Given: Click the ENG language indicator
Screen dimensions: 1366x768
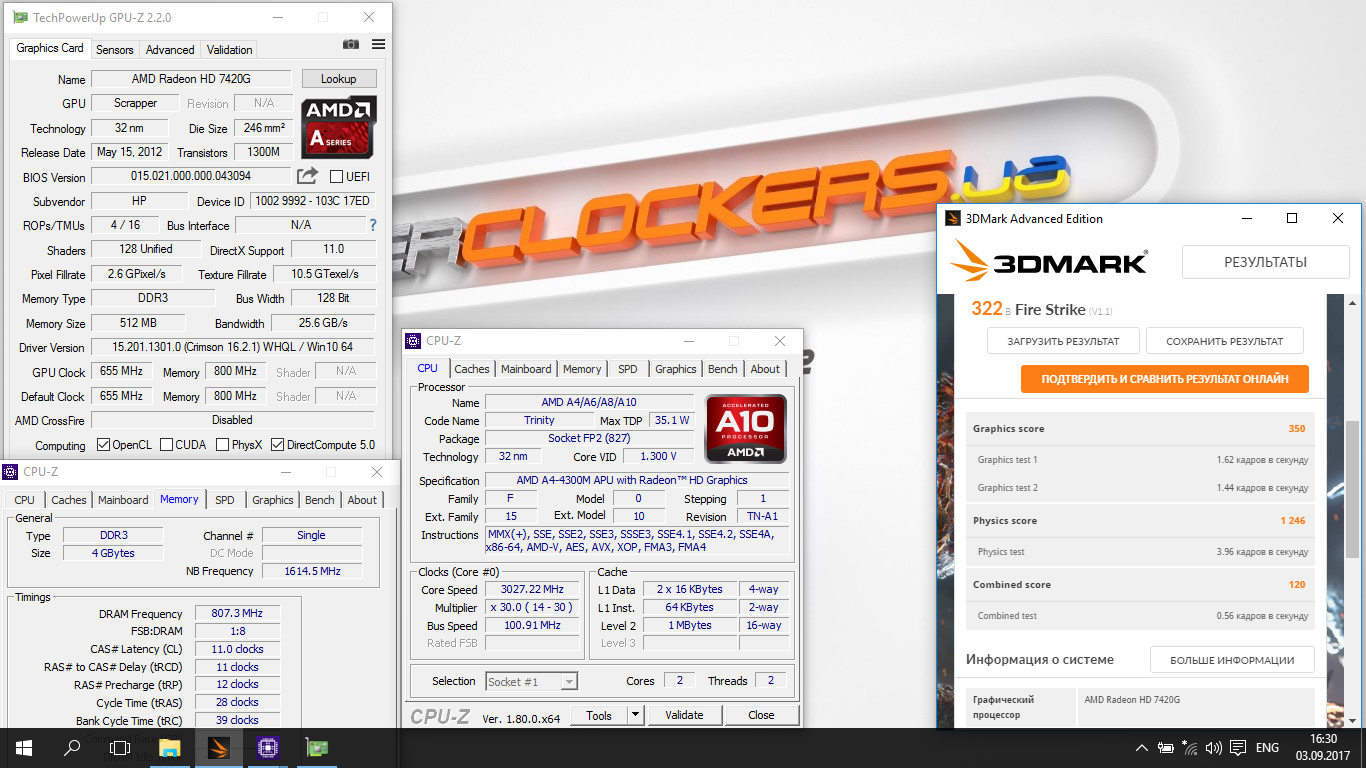Looking at the screenshot, I should [1267, 748].
